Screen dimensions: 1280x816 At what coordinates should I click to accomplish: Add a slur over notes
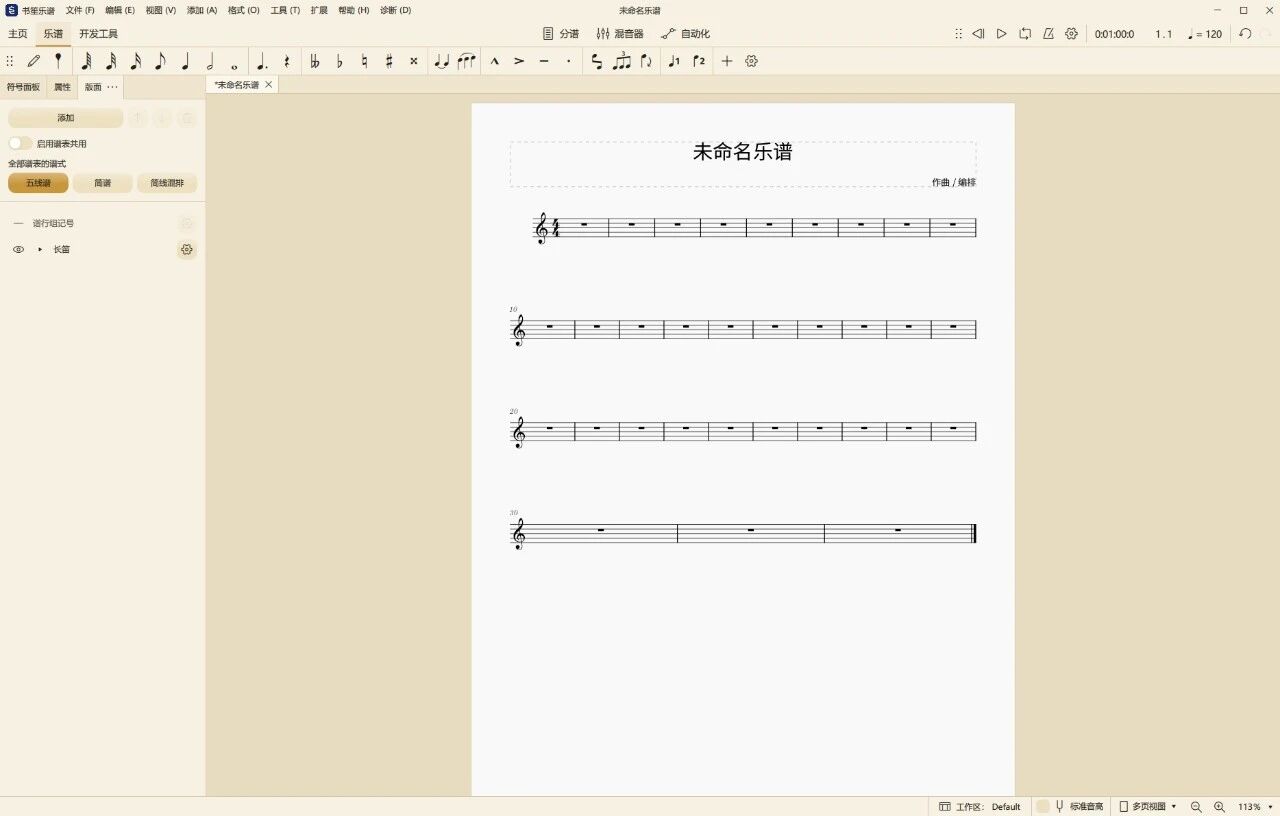pos(466,61)
